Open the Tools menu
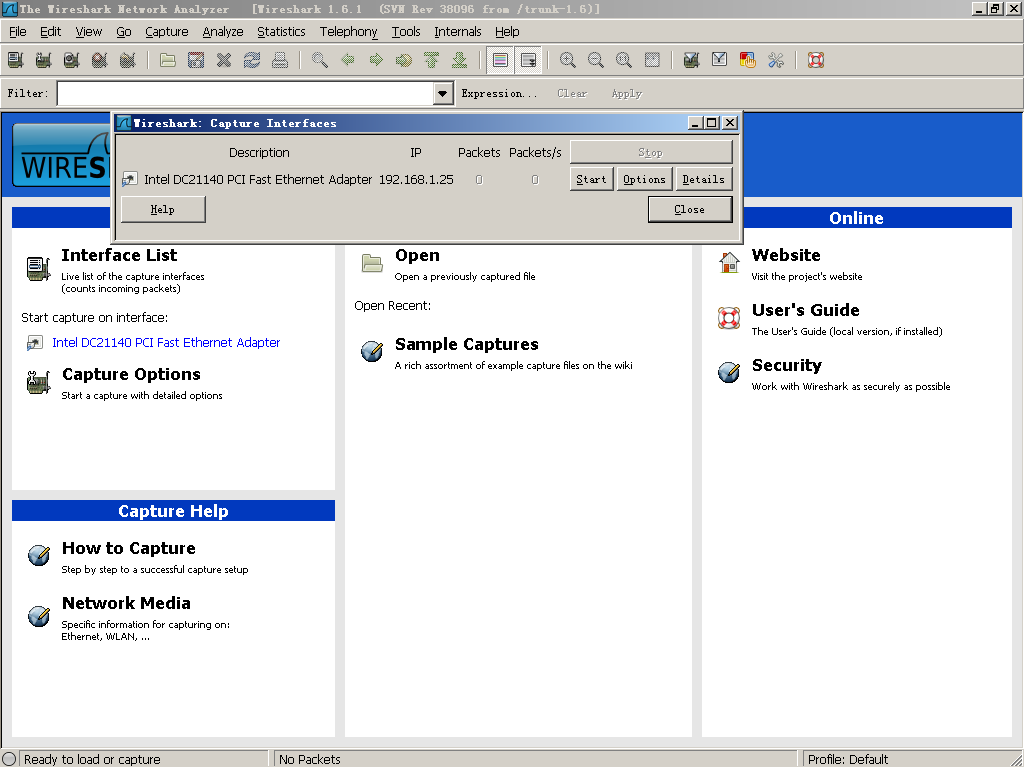This screenshot has width=1024, height=768. coord(406,31)
